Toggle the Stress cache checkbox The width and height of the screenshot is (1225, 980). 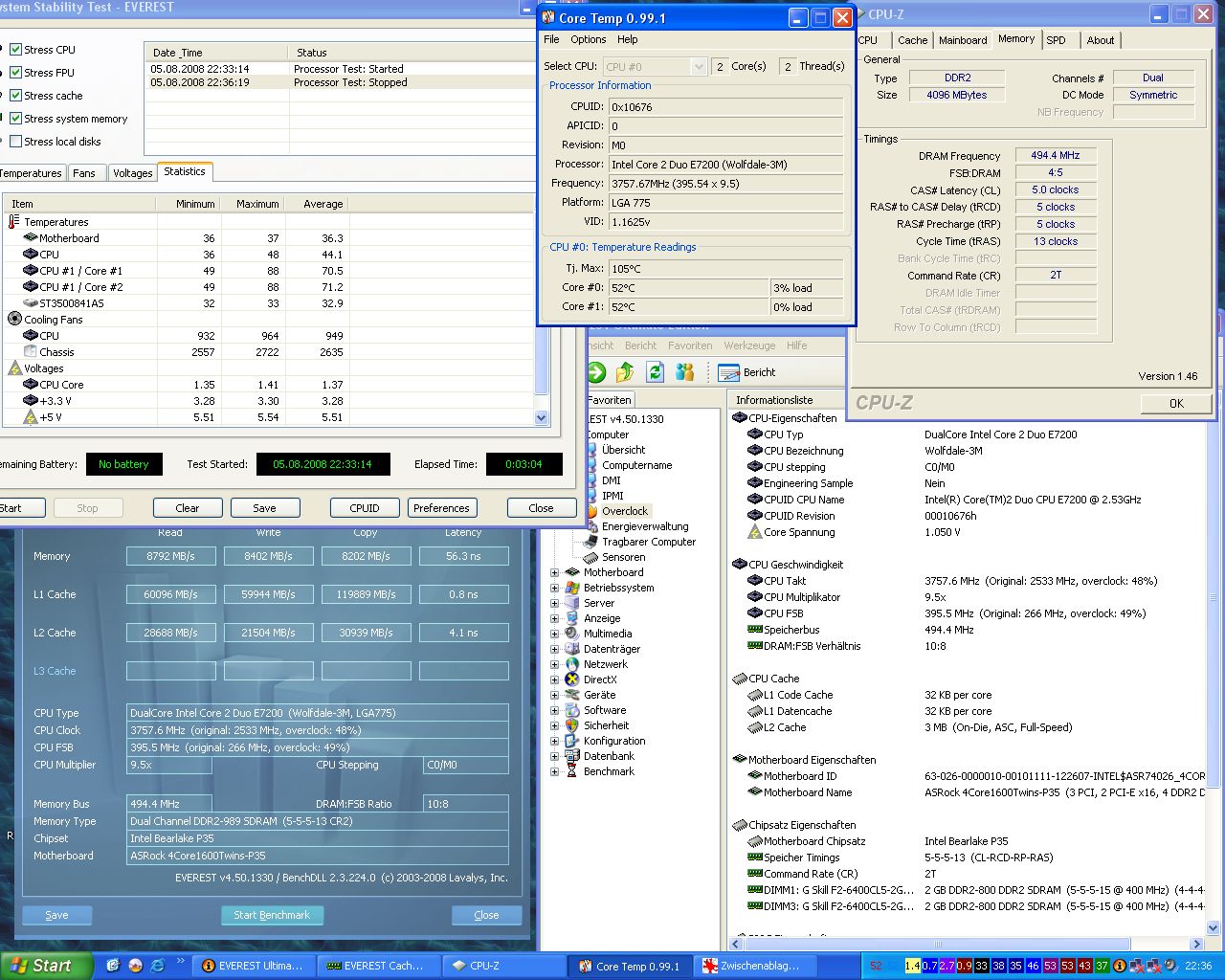pyautogui.click(x=15, y=96)
